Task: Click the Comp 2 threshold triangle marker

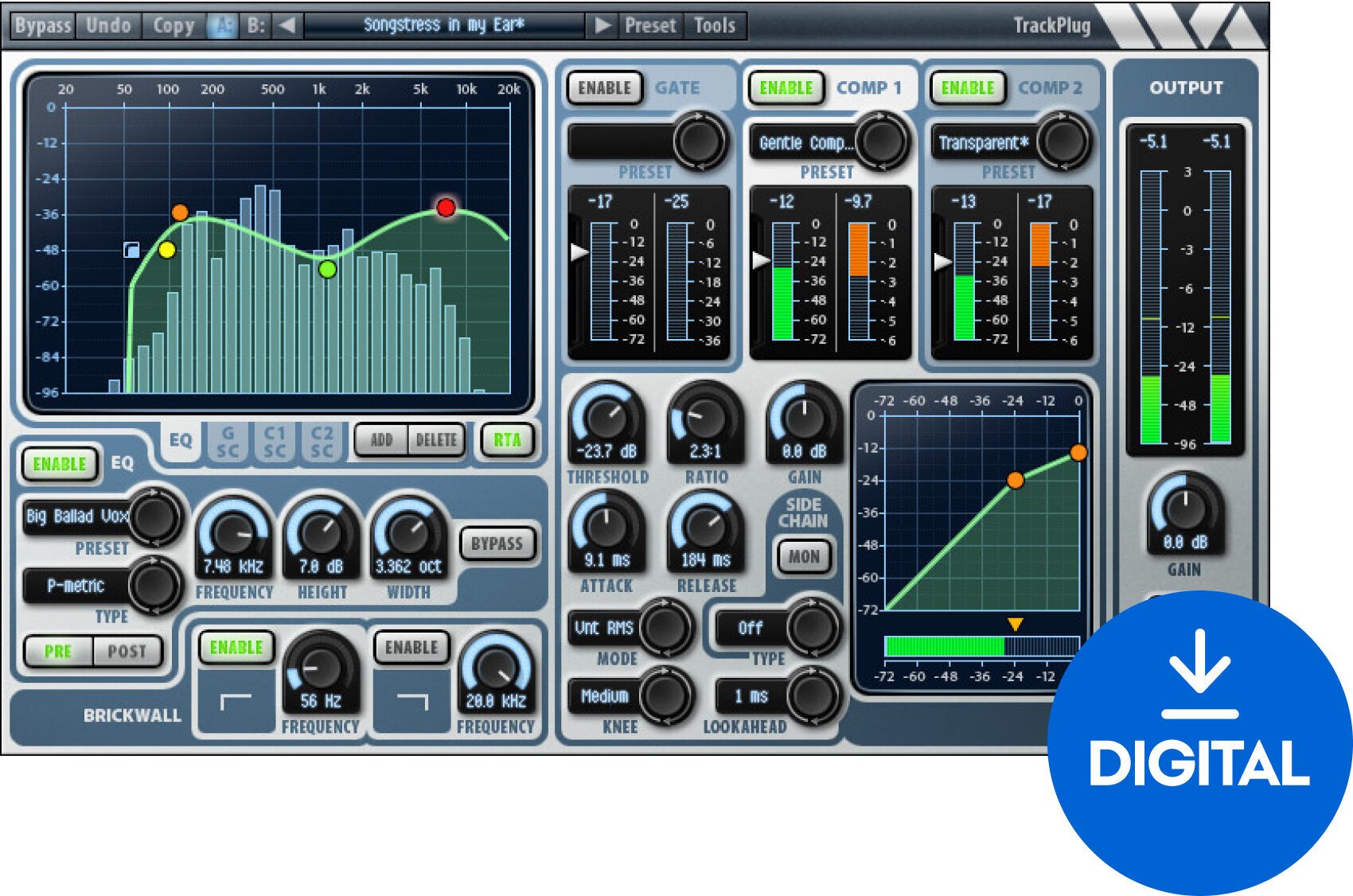Action: pos(943,261)
